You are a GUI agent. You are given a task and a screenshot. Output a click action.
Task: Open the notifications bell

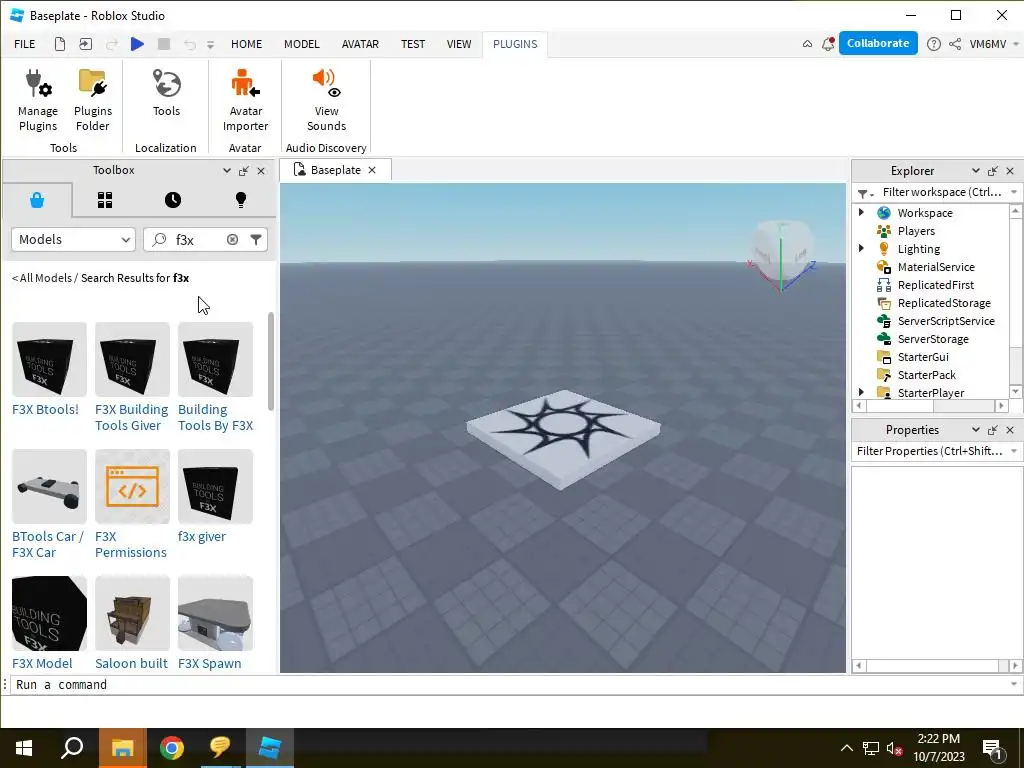pyautogui.click(x=827, y=44)
